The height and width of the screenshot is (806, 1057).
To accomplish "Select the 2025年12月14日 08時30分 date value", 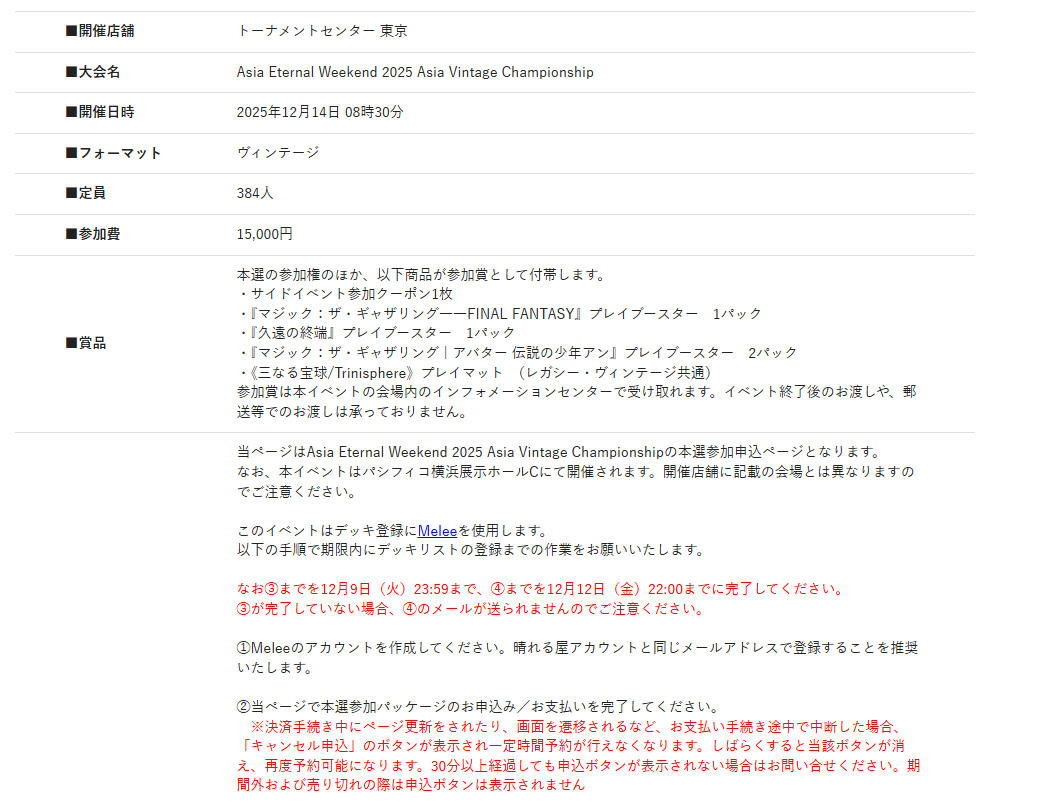I will pyautogui.click(x=320, y=112).
